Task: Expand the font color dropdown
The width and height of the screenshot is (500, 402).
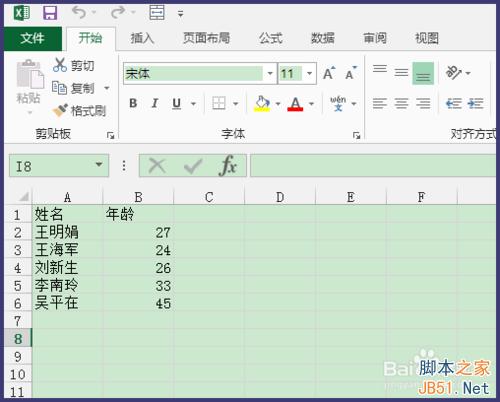Action: (x=311, y=104)
